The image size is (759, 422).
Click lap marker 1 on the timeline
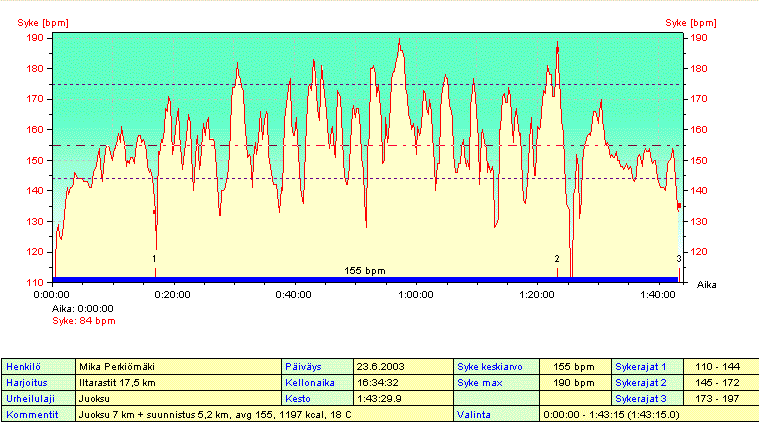(x=154, y=259)
